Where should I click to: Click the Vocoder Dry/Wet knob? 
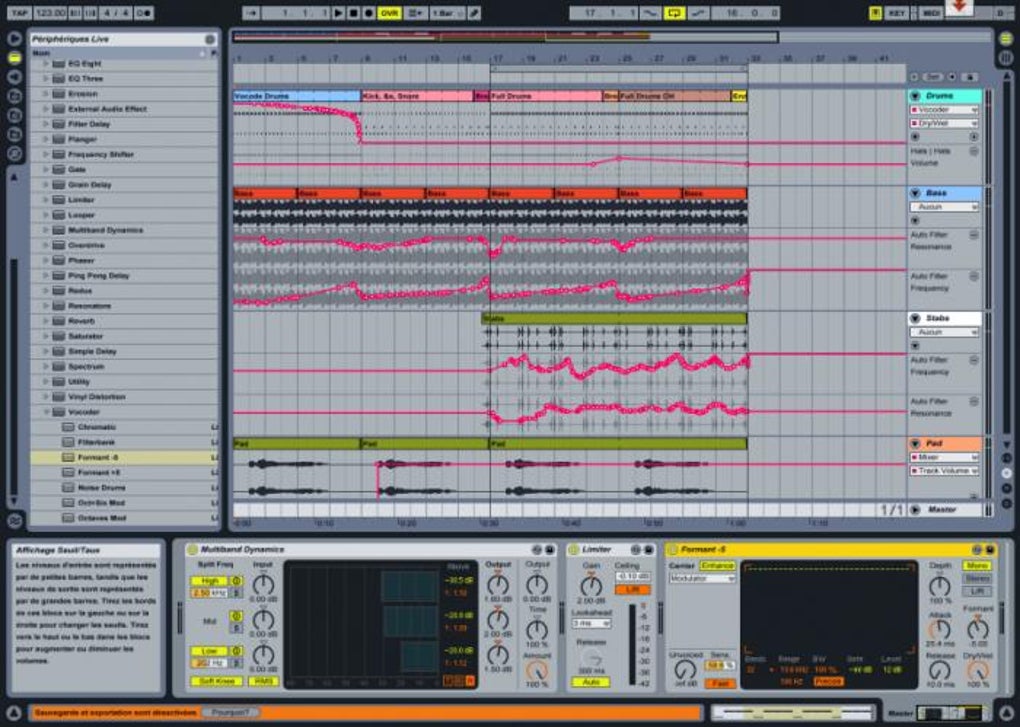tap(977, 670)
